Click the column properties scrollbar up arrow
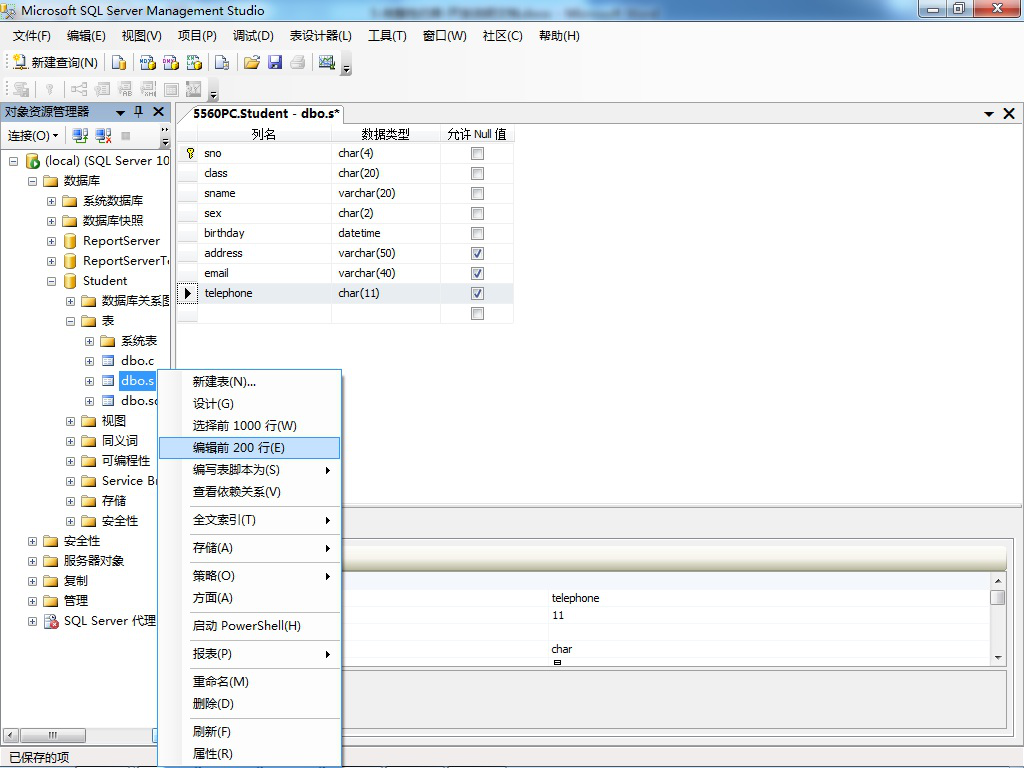 (997, 581)
